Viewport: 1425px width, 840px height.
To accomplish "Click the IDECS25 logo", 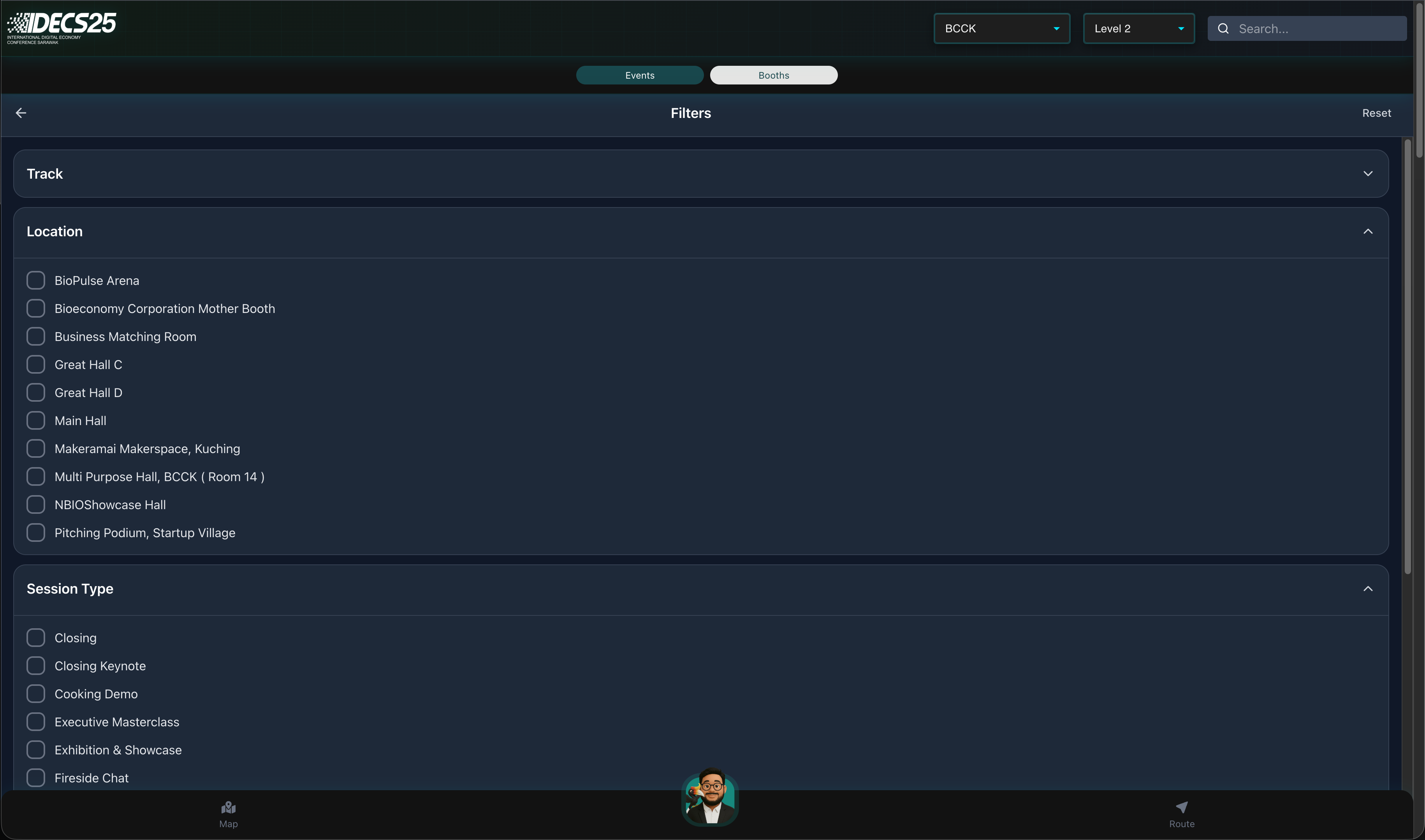I will point(61,28).
